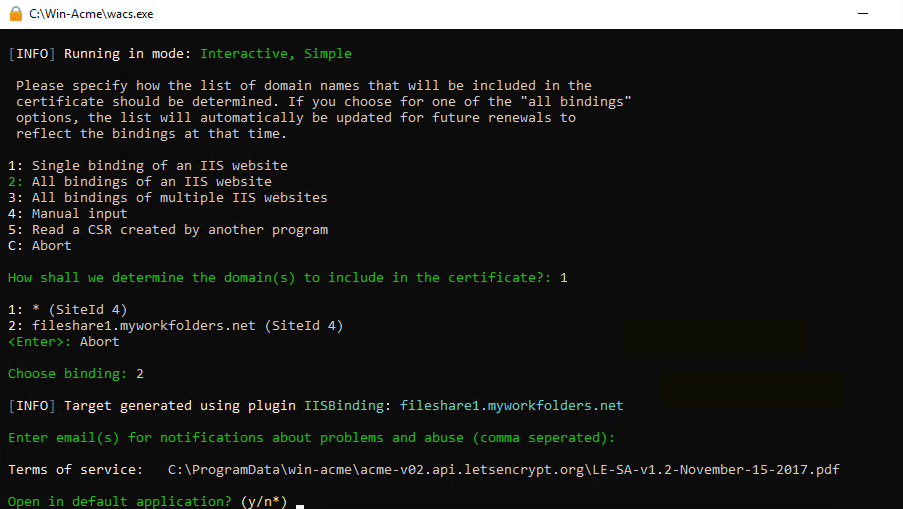Click the "Choose binding: 2" prompt line

tap(75, 374)
